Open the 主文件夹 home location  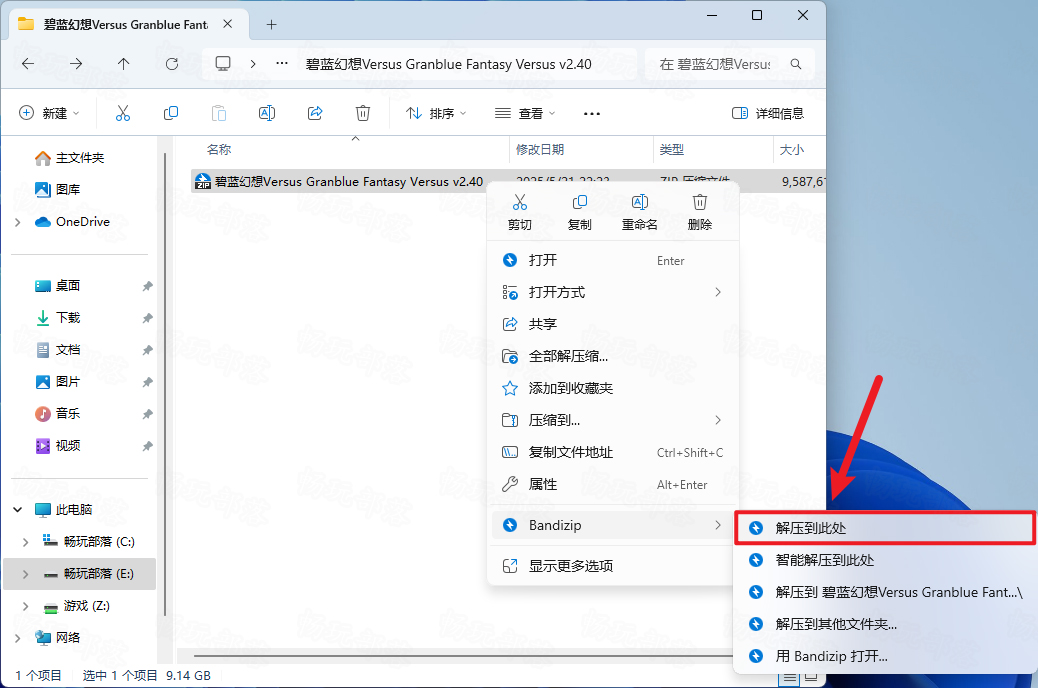70,158
